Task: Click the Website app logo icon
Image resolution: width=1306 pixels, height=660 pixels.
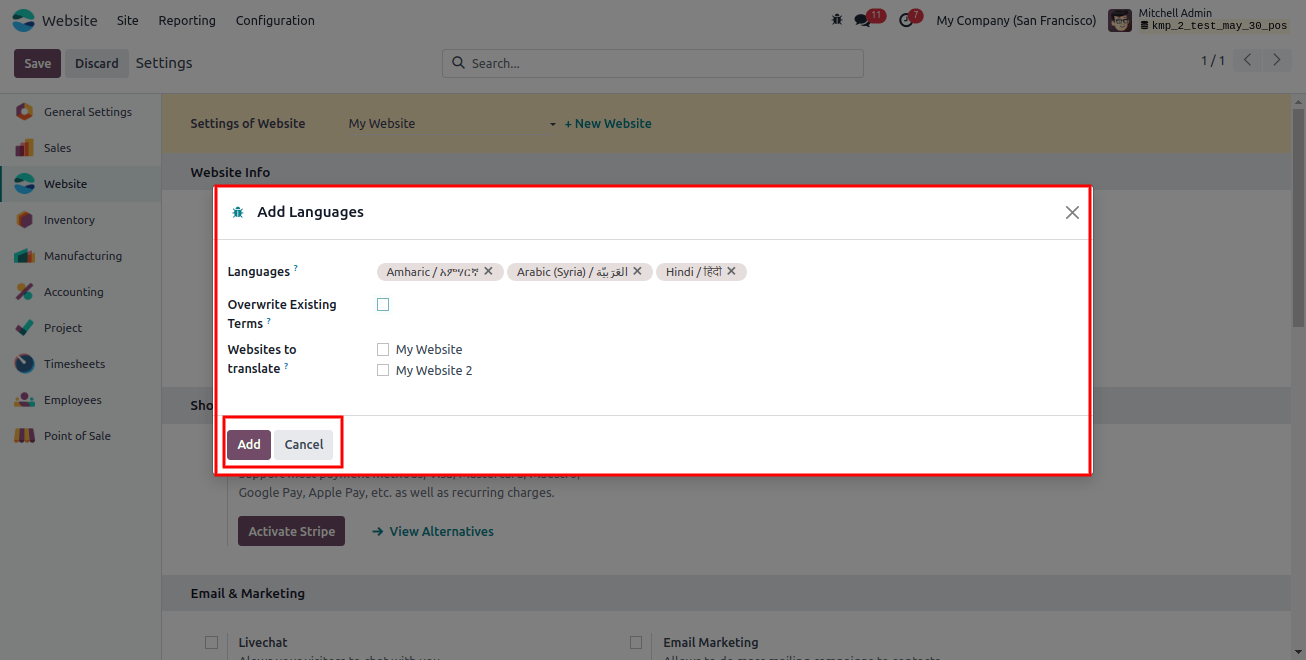Action: pos(23,20)
